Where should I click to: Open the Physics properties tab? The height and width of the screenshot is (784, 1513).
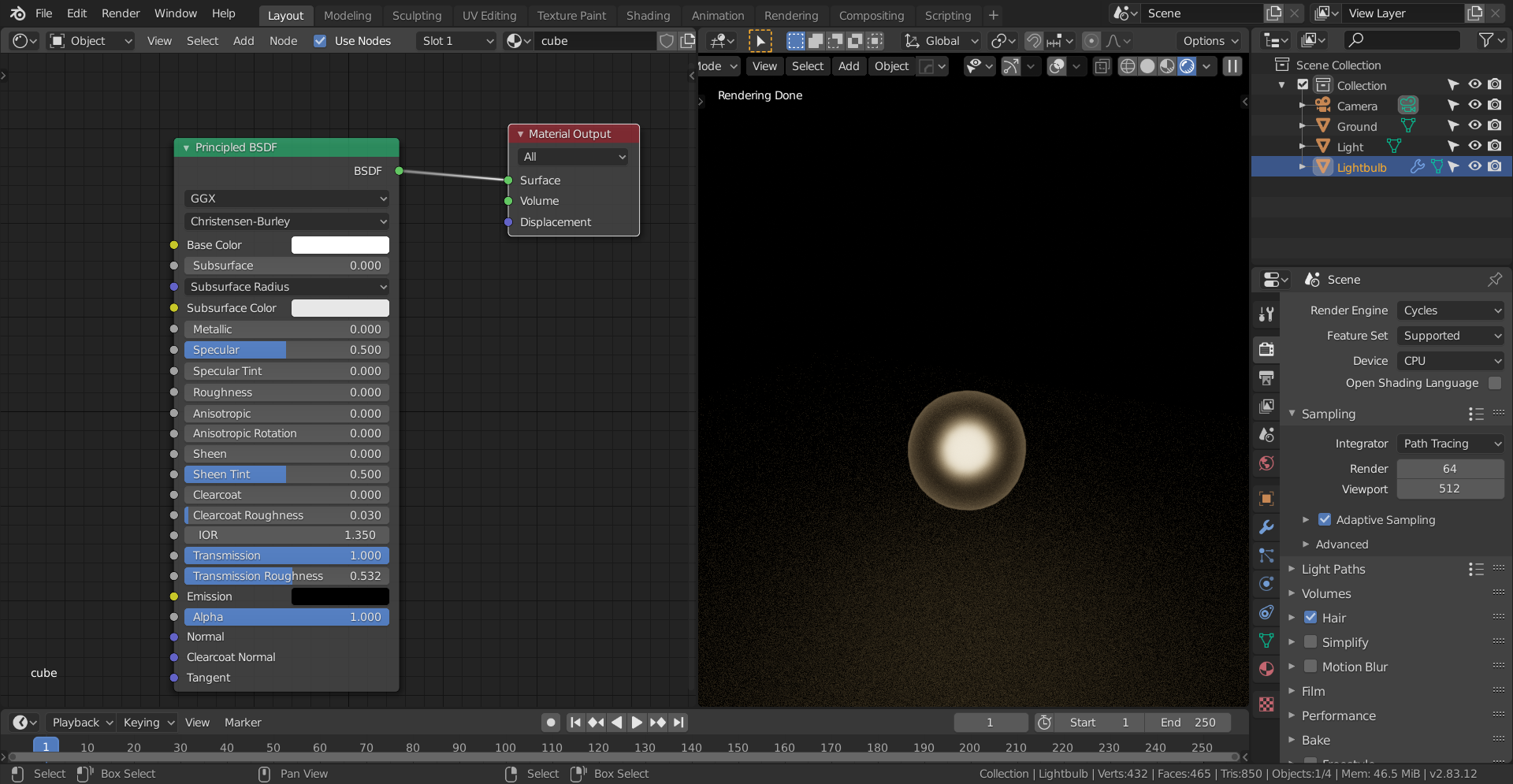1266,584
